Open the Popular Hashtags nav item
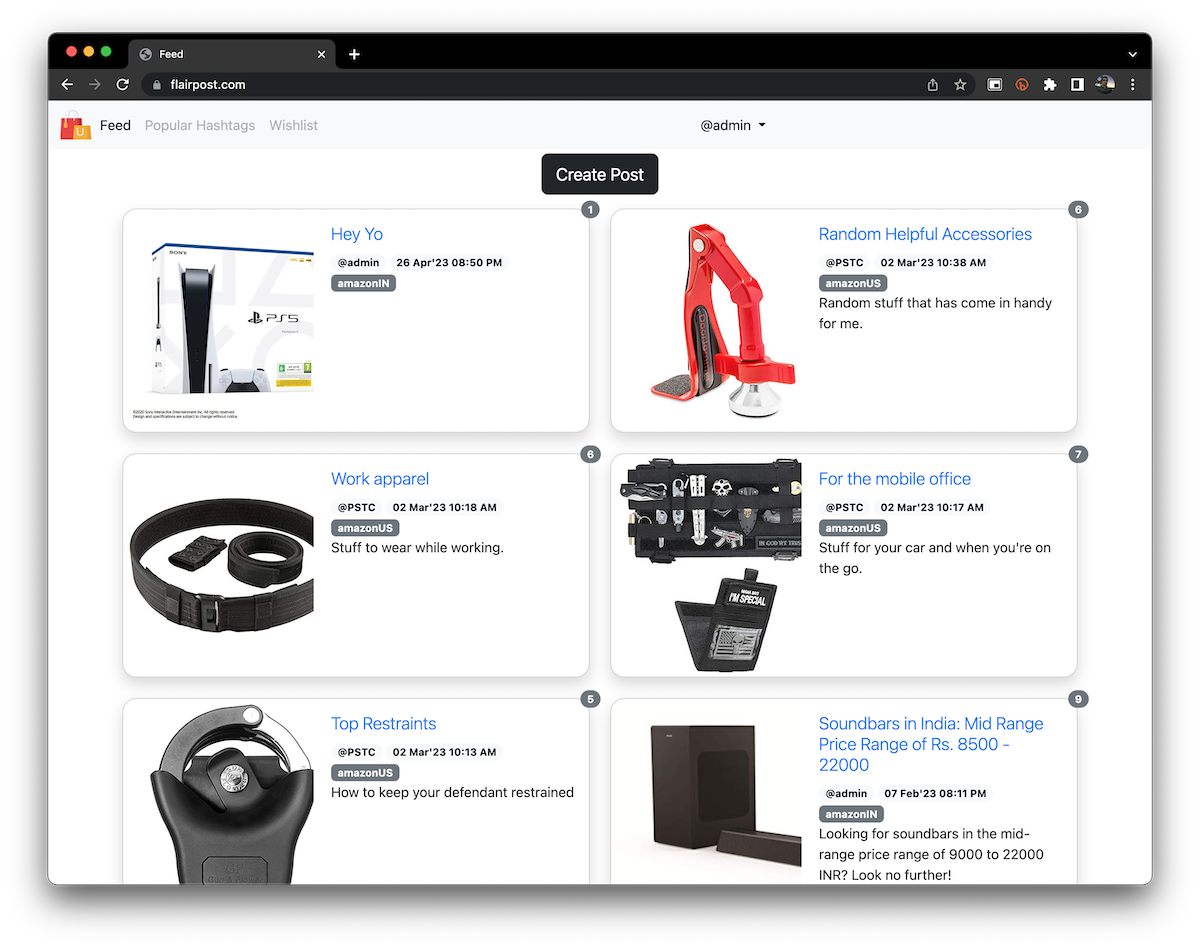The width and height of the screenshot is (1200, 948). point(200,126)
